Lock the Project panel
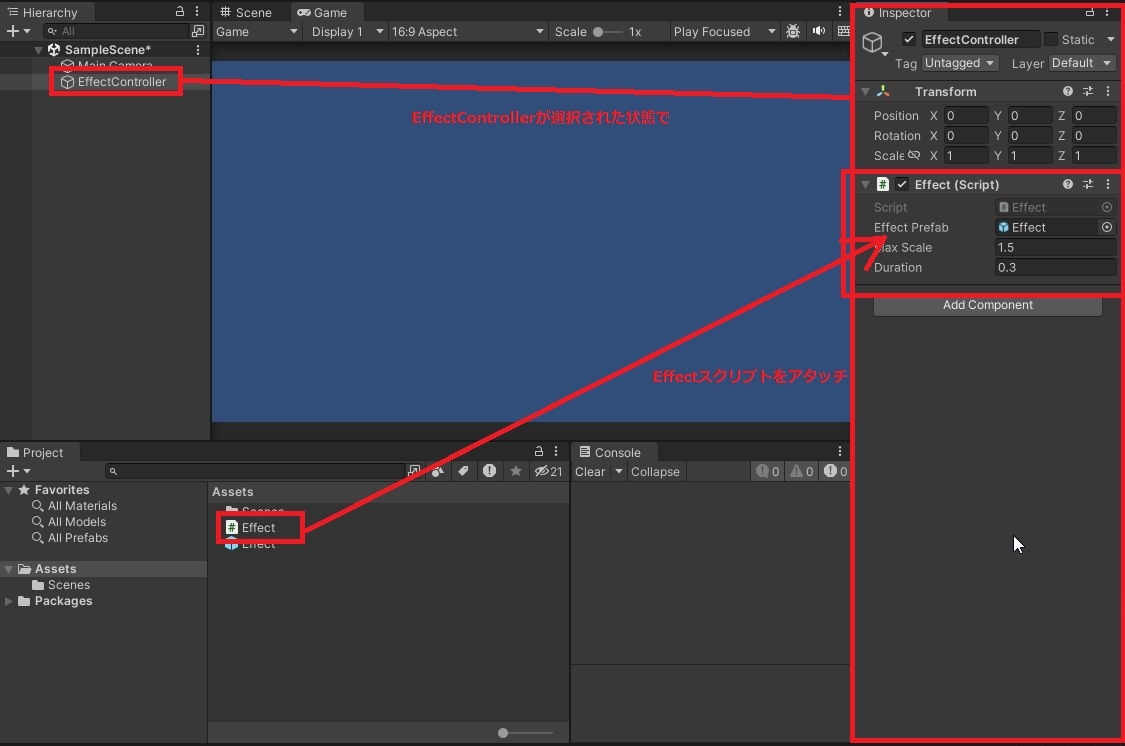1125x746 pixels. [x=538, y=451]
